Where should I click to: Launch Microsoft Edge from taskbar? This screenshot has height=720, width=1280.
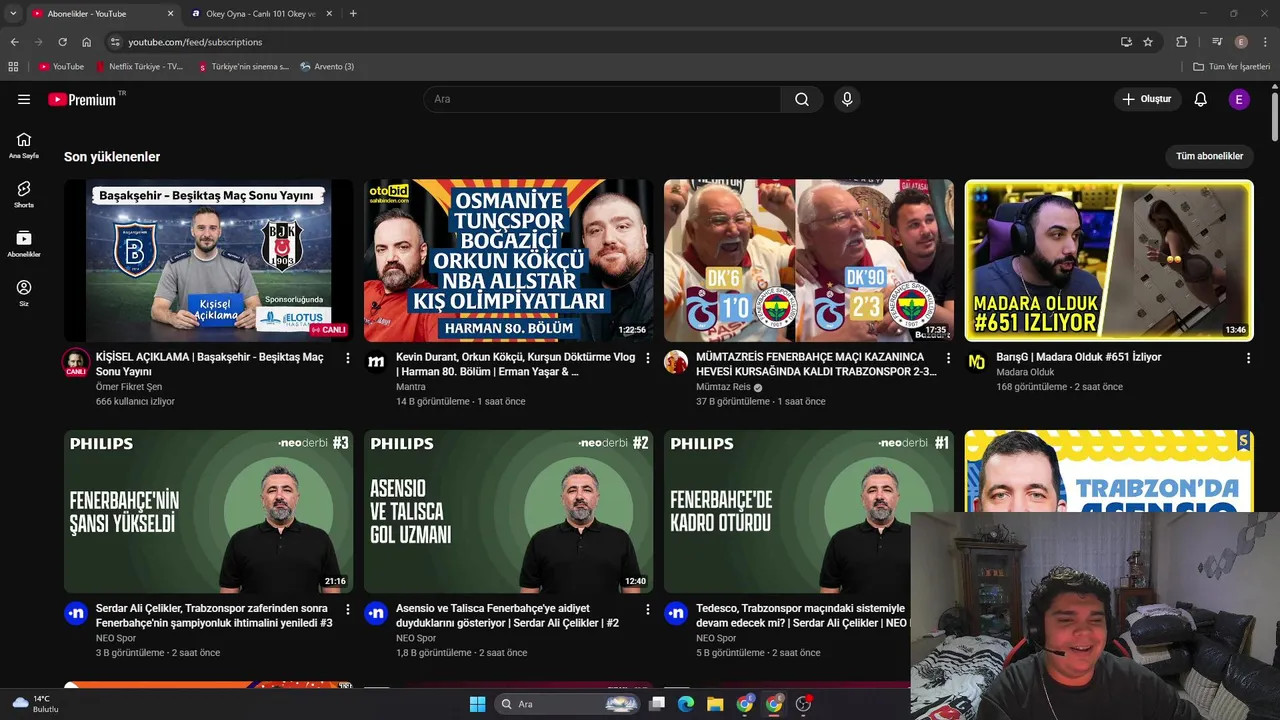(686, 704)
